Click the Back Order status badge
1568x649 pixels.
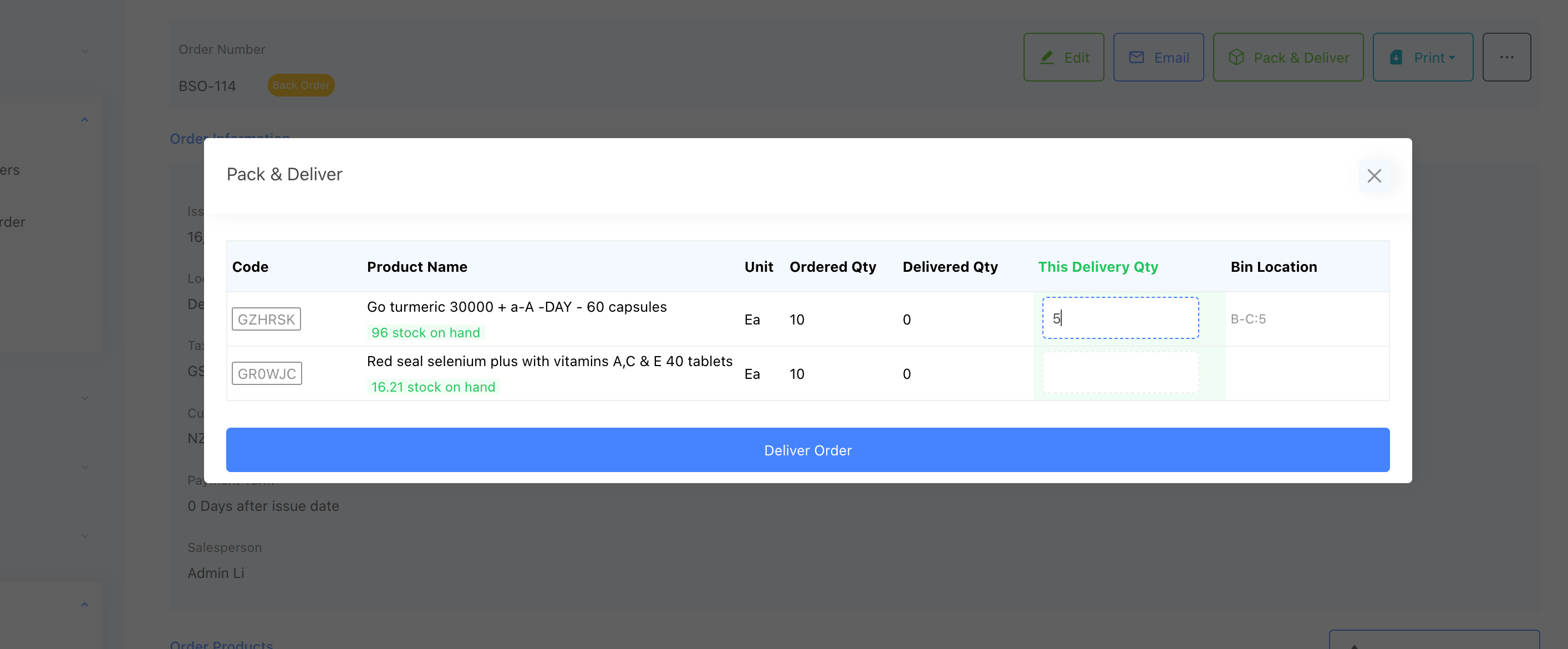301,85
